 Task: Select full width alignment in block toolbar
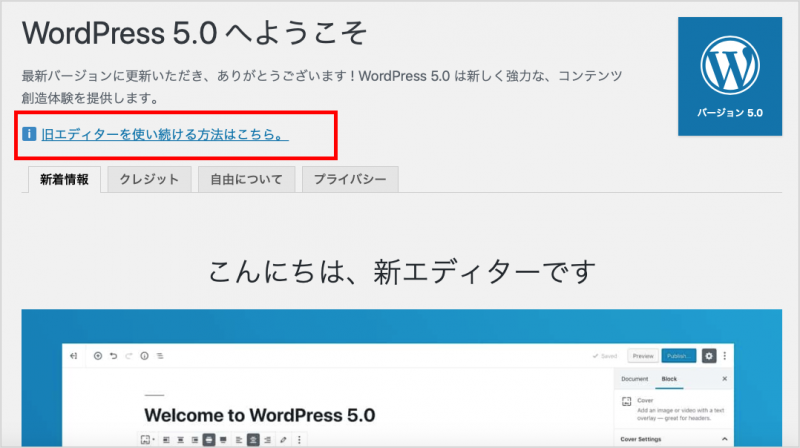[x=223, y=440]
